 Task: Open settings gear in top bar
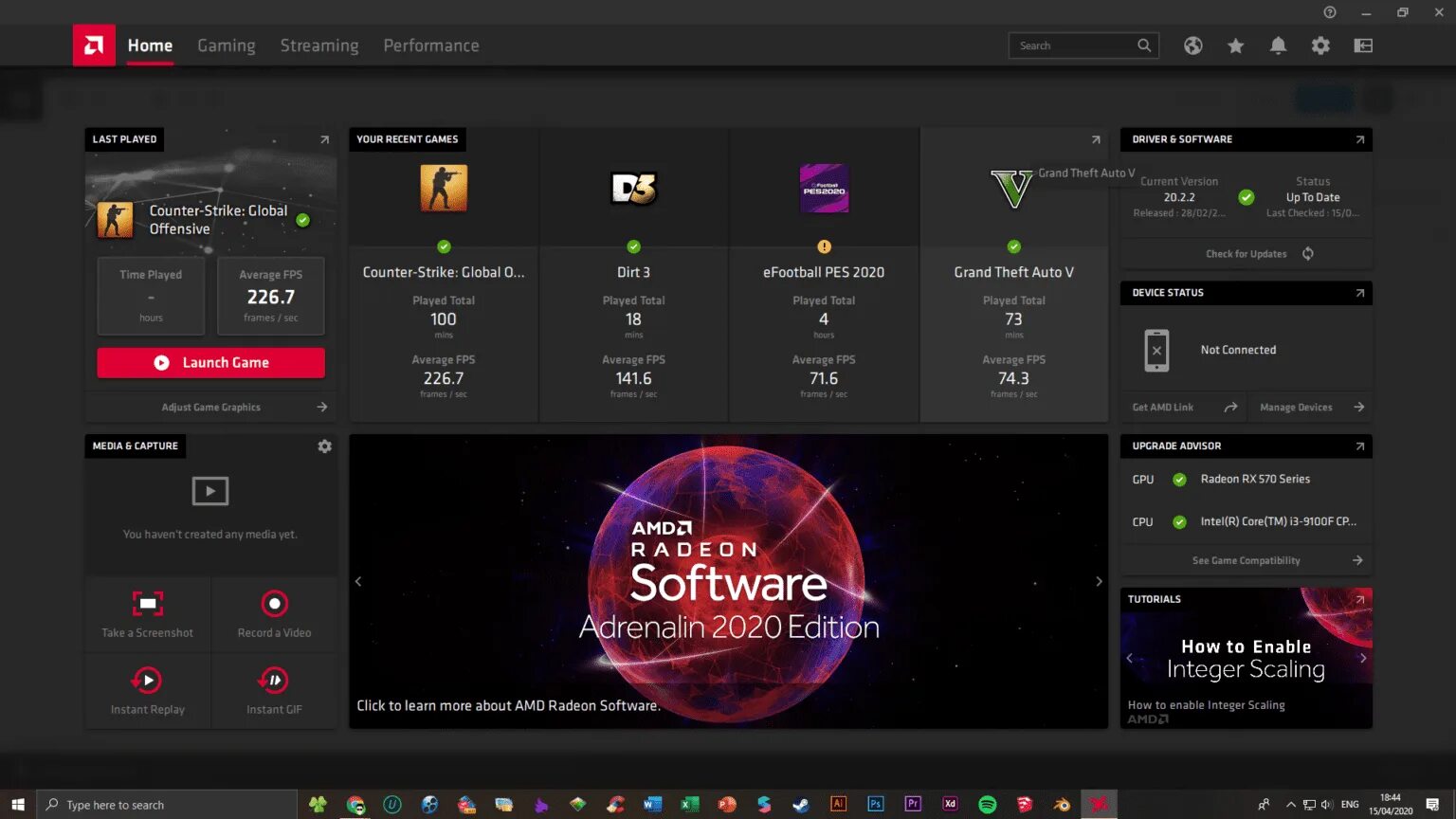(x=1320, y=45)
